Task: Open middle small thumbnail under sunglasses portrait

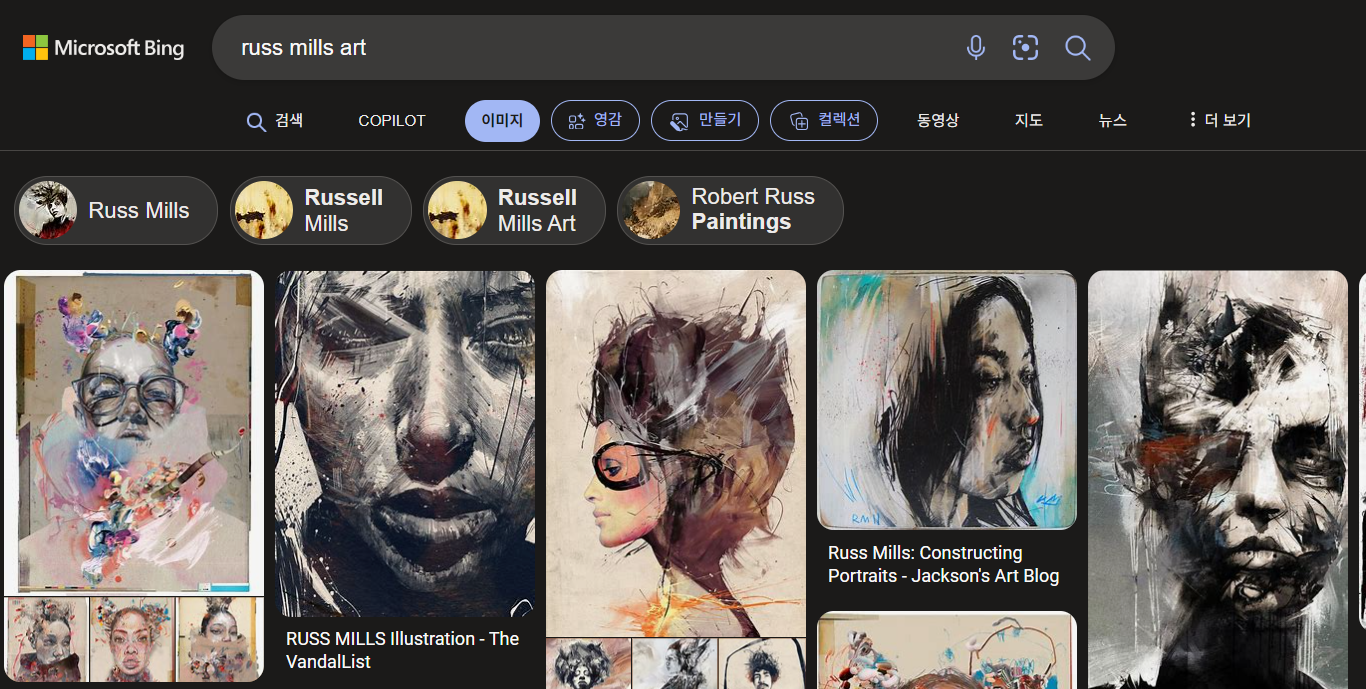Action: pos(675,664)
